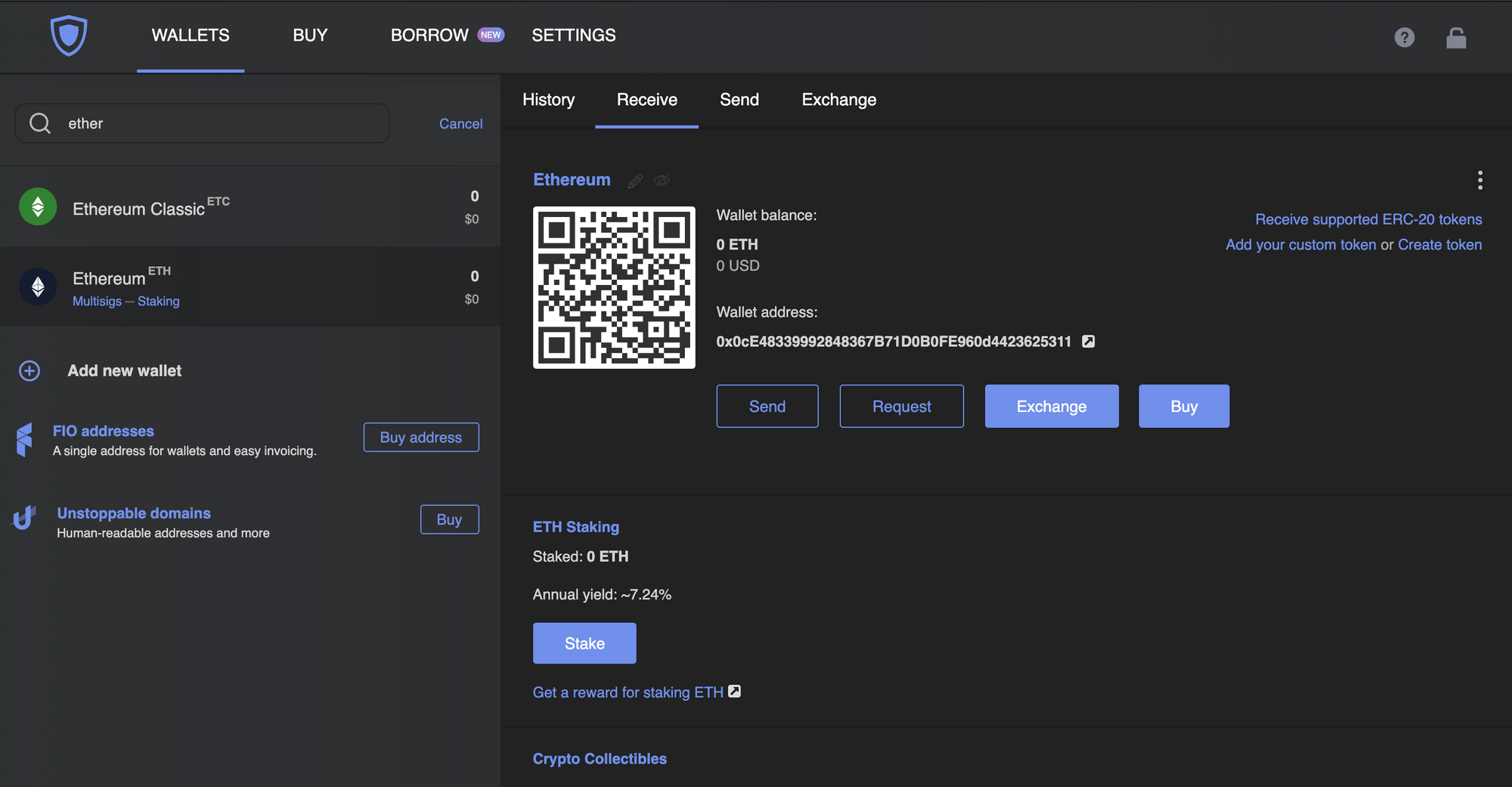Viewport: 1512px width, 787px height.
Task: Select the Ethereum ETH wallet row
Action: coord(250,287)
